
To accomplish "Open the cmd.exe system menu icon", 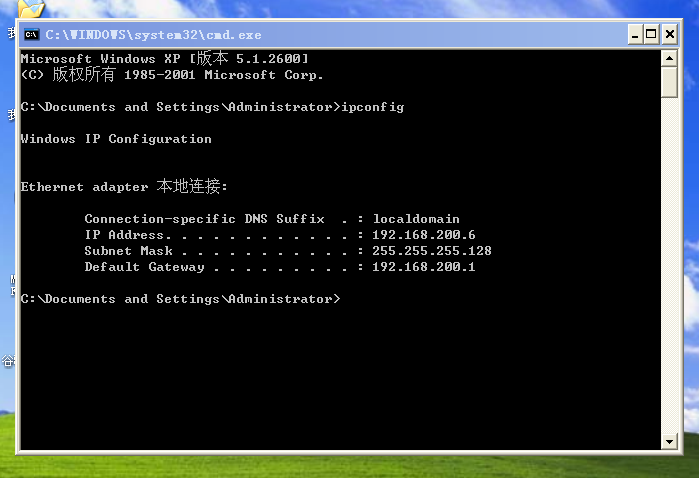I will click(31, 34).
